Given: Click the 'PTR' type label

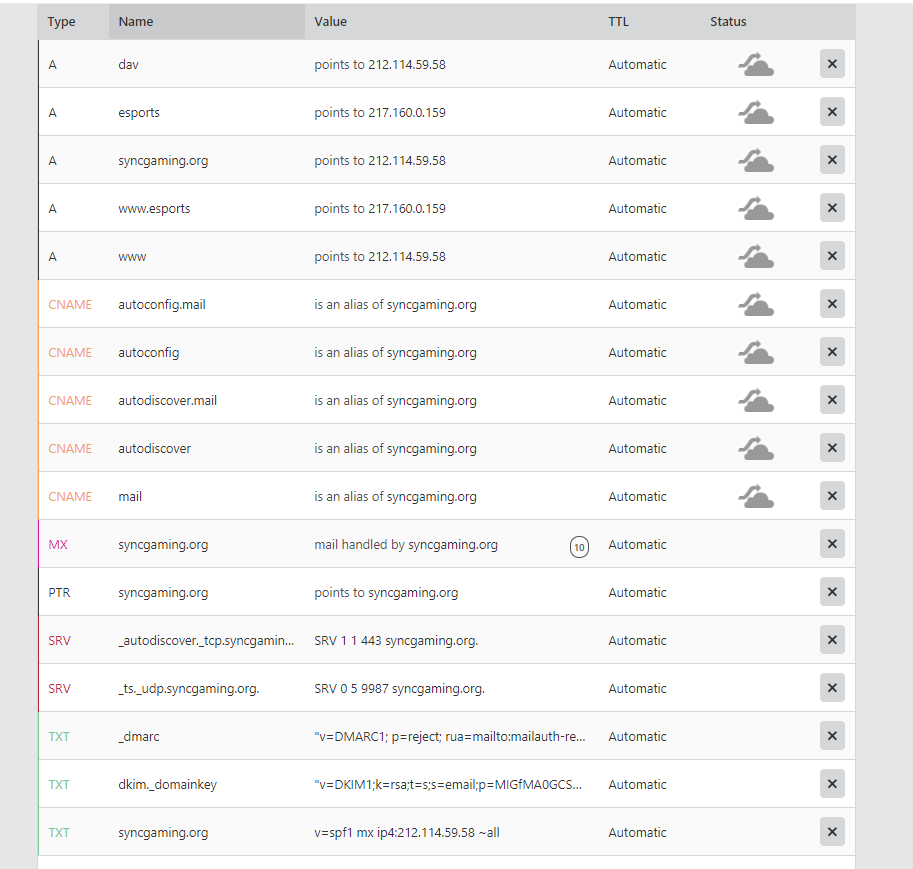Looking at the screenshot, I should [59, 592].
